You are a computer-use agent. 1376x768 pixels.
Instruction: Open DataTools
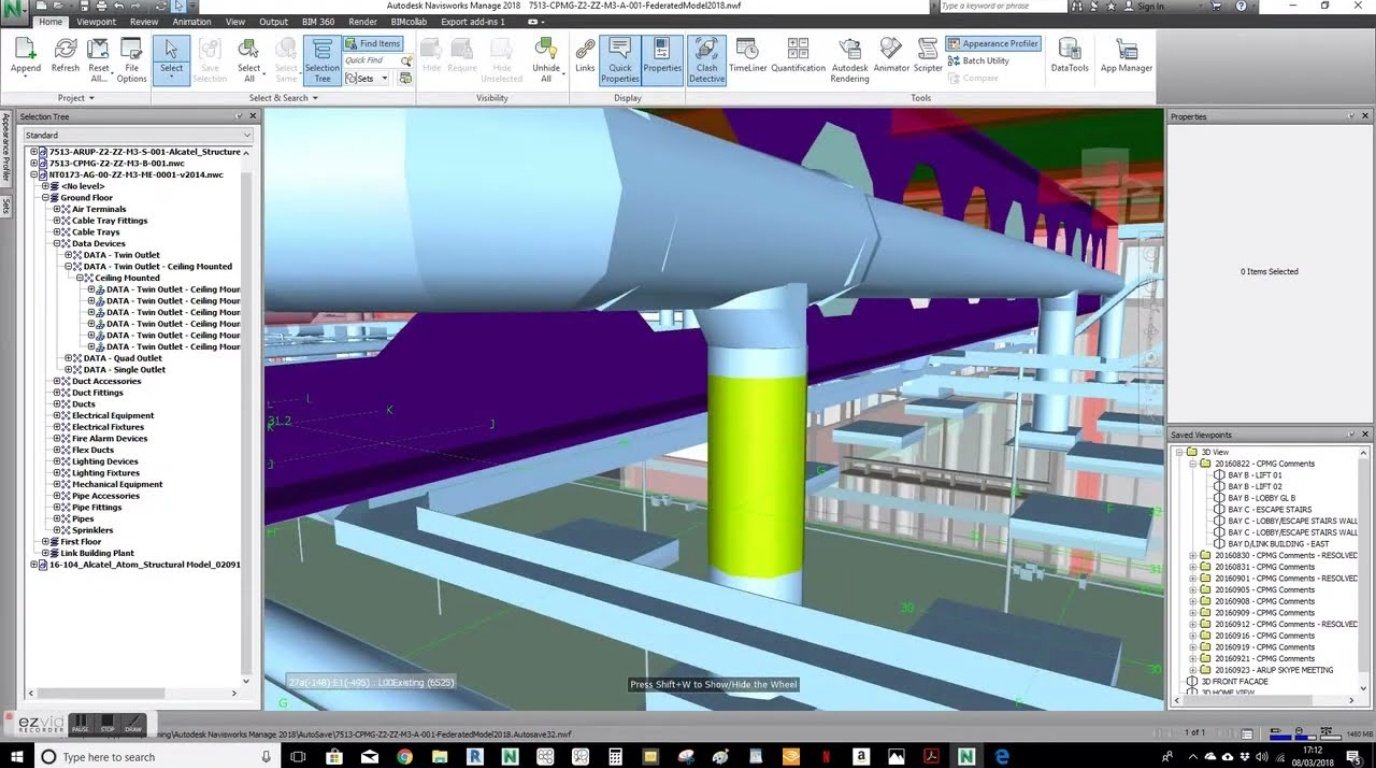point(1069,57)
